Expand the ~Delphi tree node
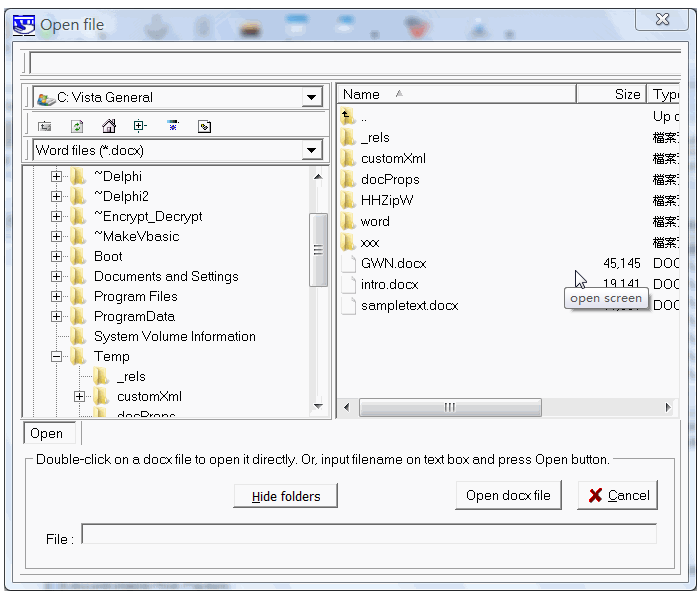 pyautogui.click(x=56, y=176)
